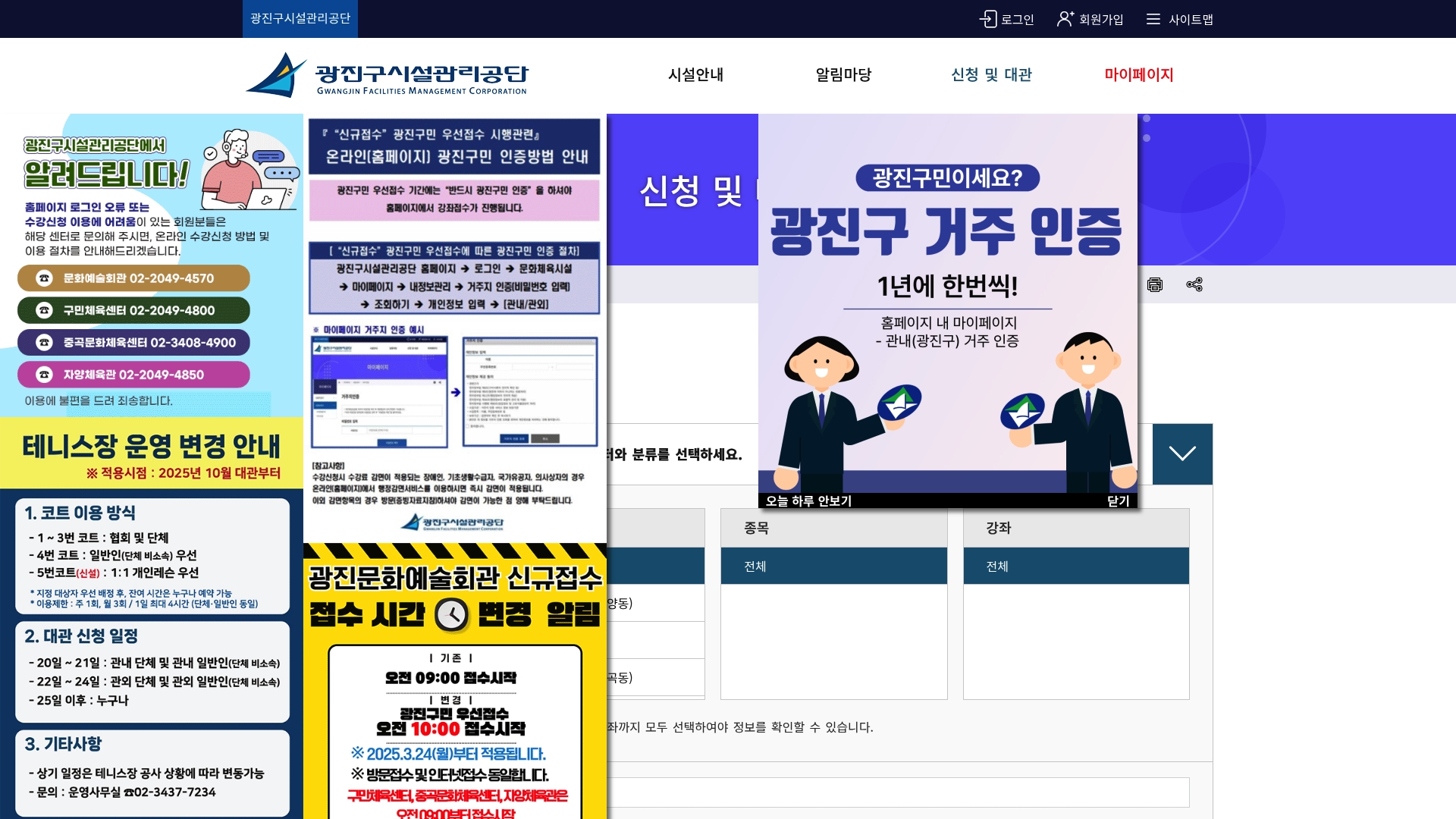The height and width of the screenshot is (819, 1456).
Task: Click the 1. 코트 이용 방식 heading
Action: [80, 513]
